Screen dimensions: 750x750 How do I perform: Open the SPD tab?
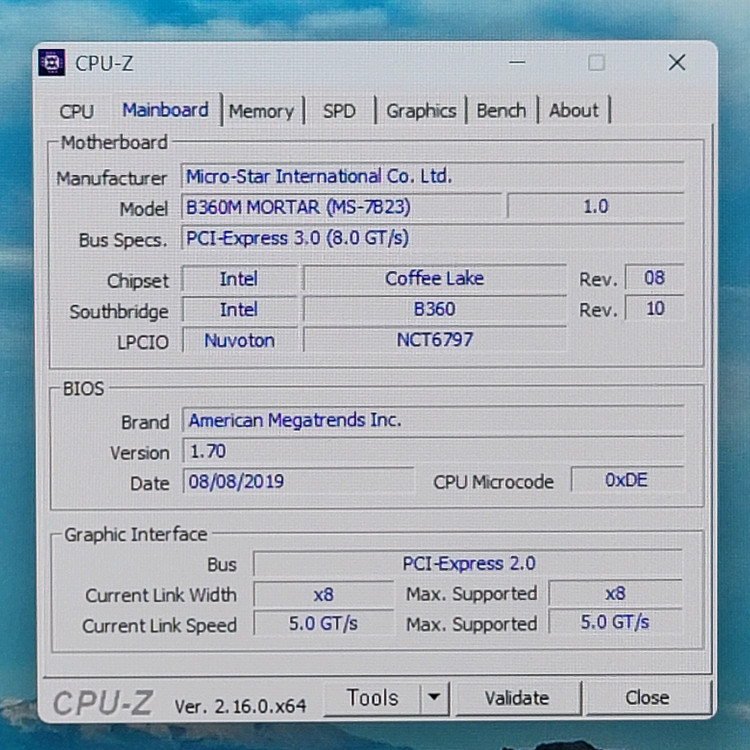pyautogui.click(x=339, y=111)
